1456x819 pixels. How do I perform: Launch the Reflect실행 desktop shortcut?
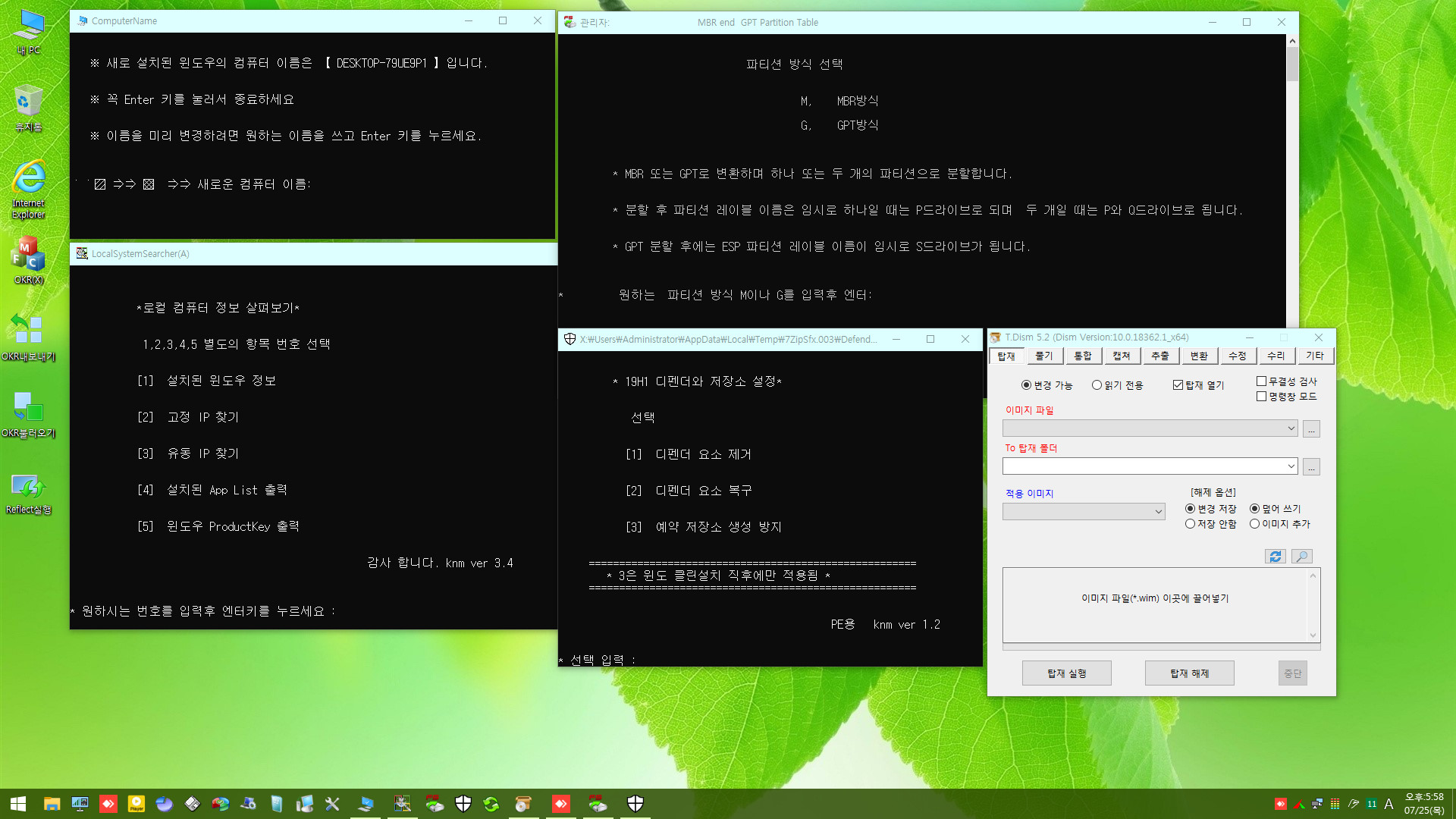(x=28, y=493)
